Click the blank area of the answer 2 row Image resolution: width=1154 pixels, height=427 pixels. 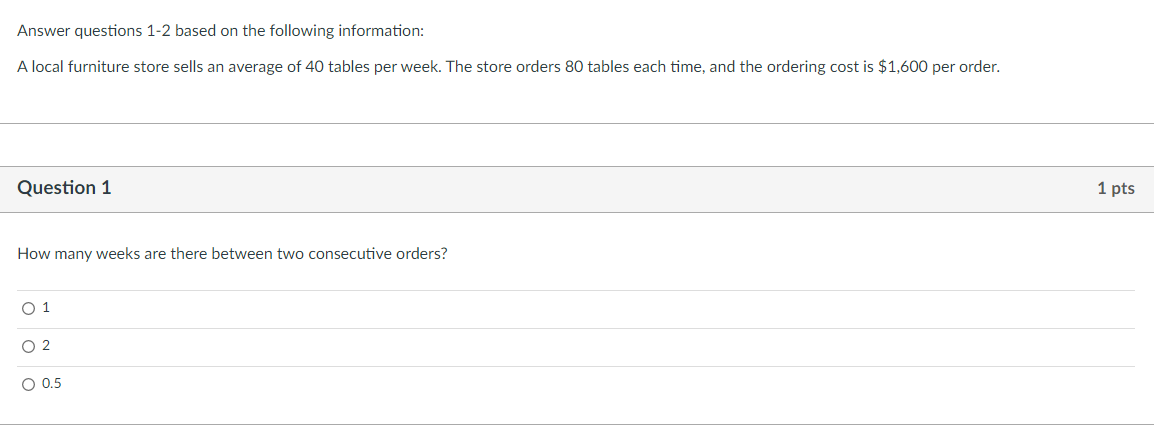600,346
